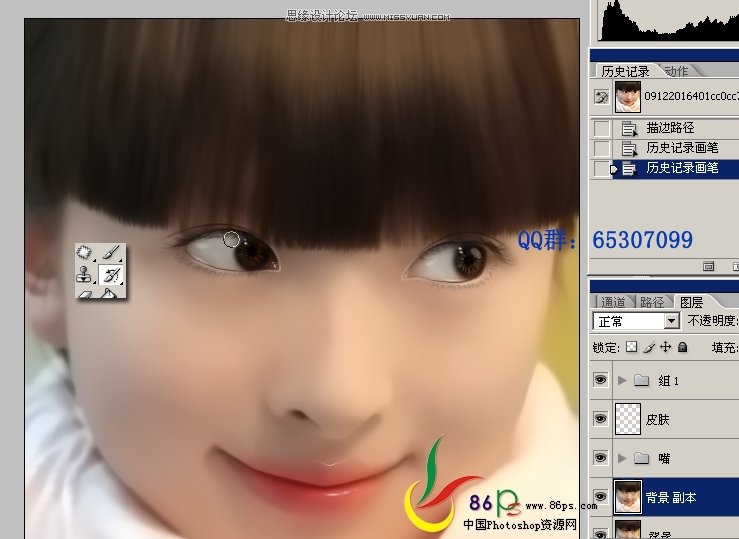
Task: Select the layer named 皮肤
Action: click(x=657, y=419)
